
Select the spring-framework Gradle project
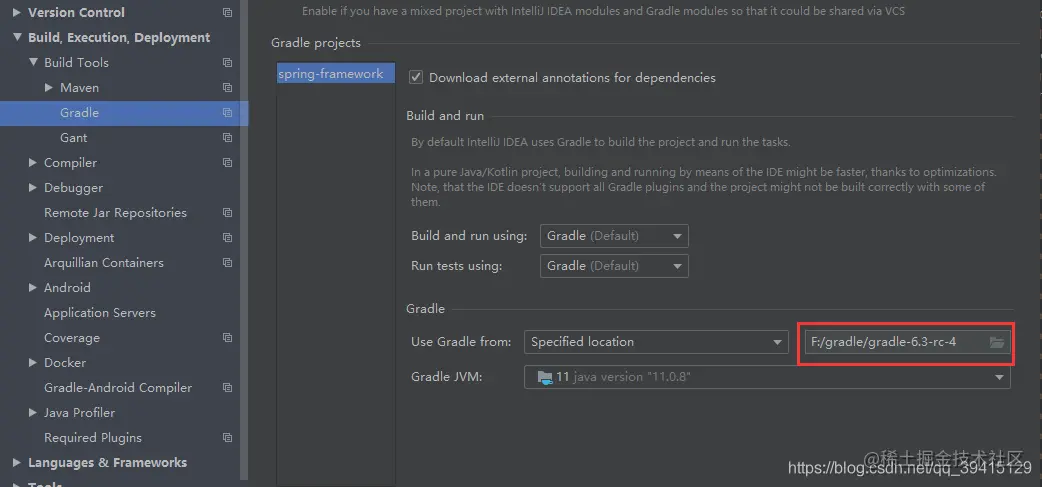[336, 74]
